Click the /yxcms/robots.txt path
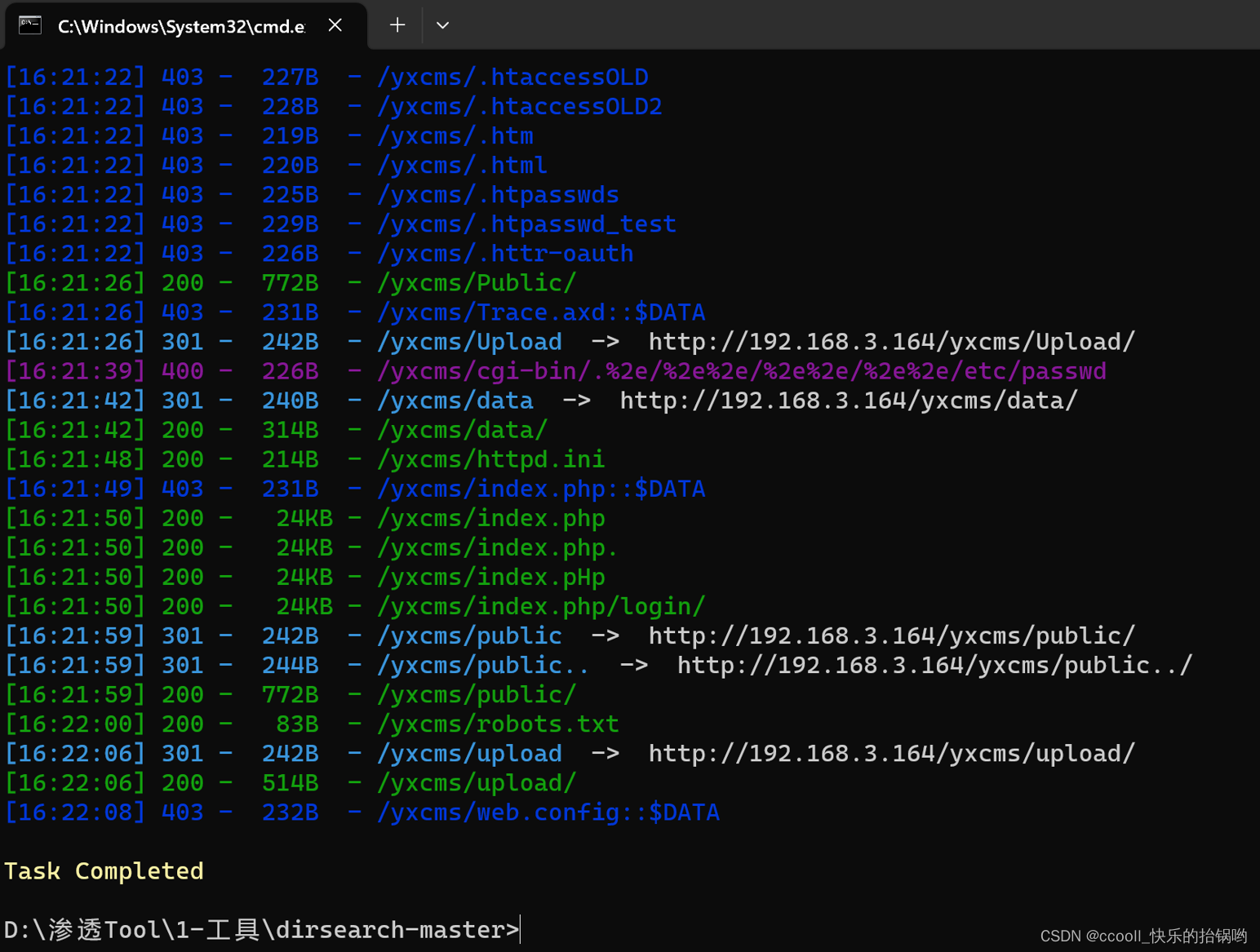 click(x=498, y=724)
